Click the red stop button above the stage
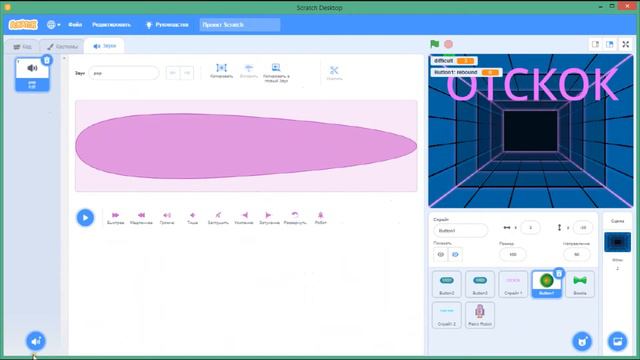 coord(448,44)
